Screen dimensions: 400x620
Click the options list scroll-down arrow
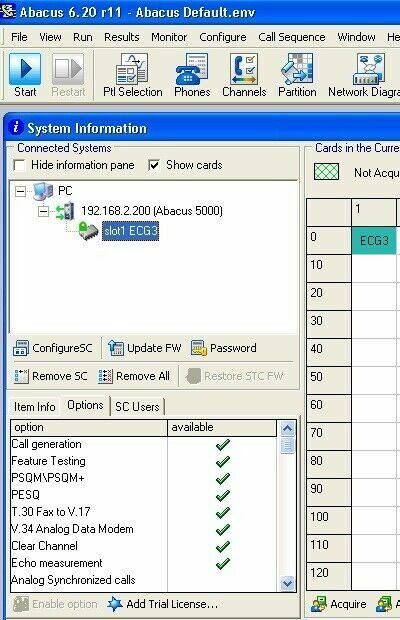[287, 583]
